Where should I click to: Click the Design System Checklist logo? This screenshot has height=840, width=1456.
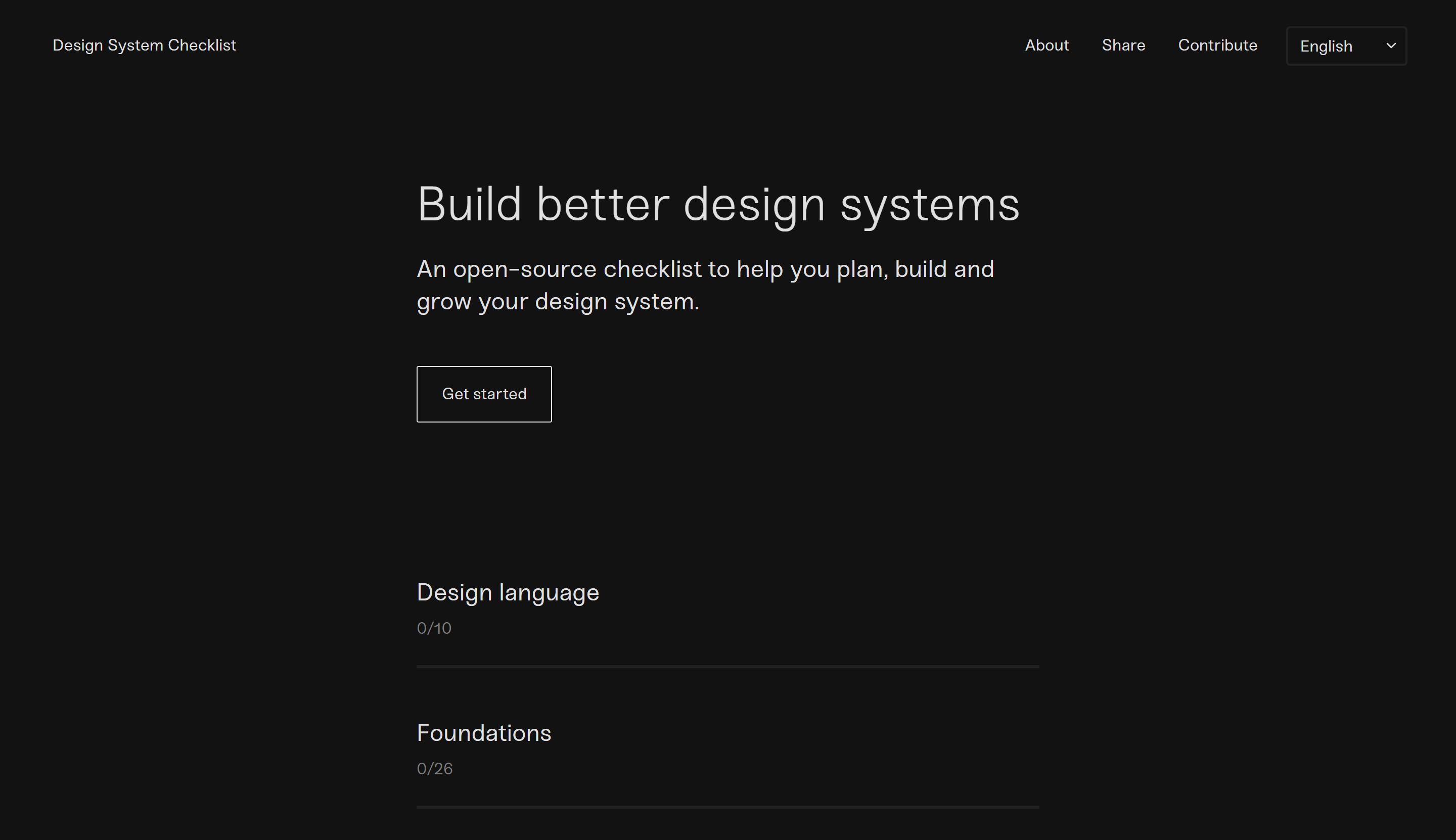144,45
